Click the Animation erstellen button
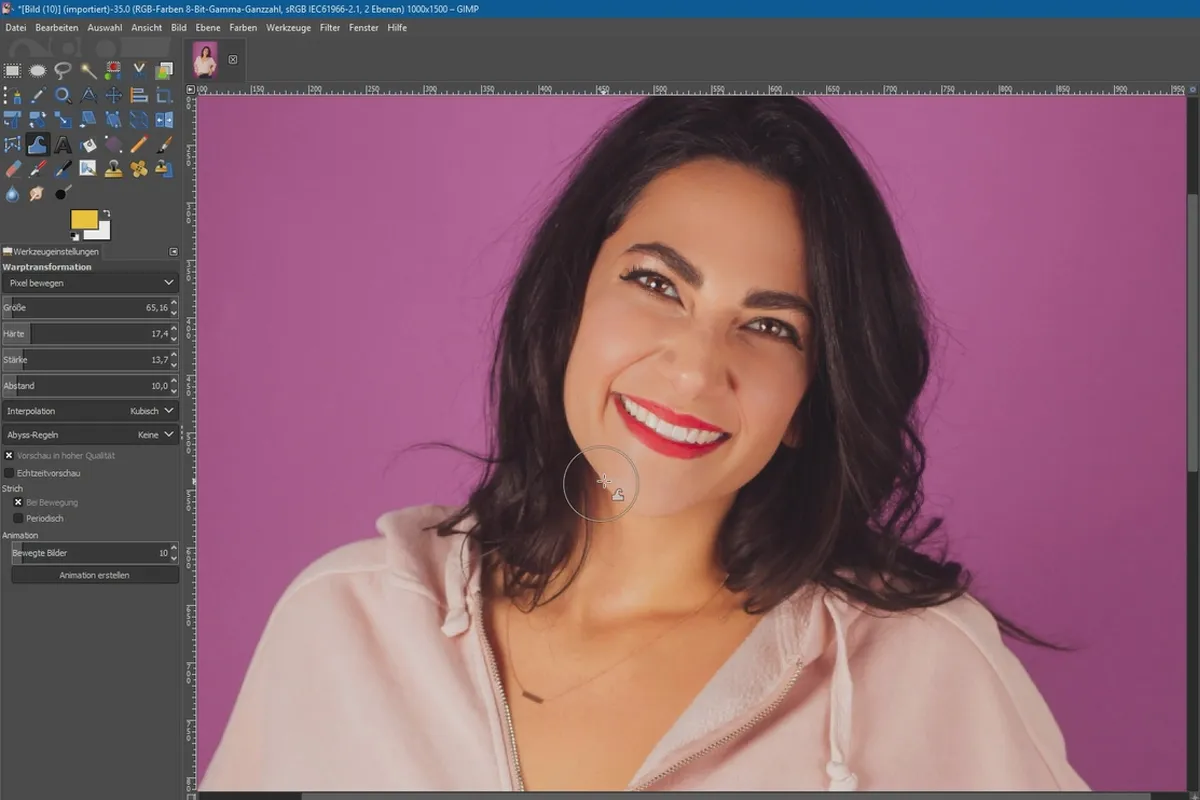This screenshot has height=800, width=1200. (94, 575)
